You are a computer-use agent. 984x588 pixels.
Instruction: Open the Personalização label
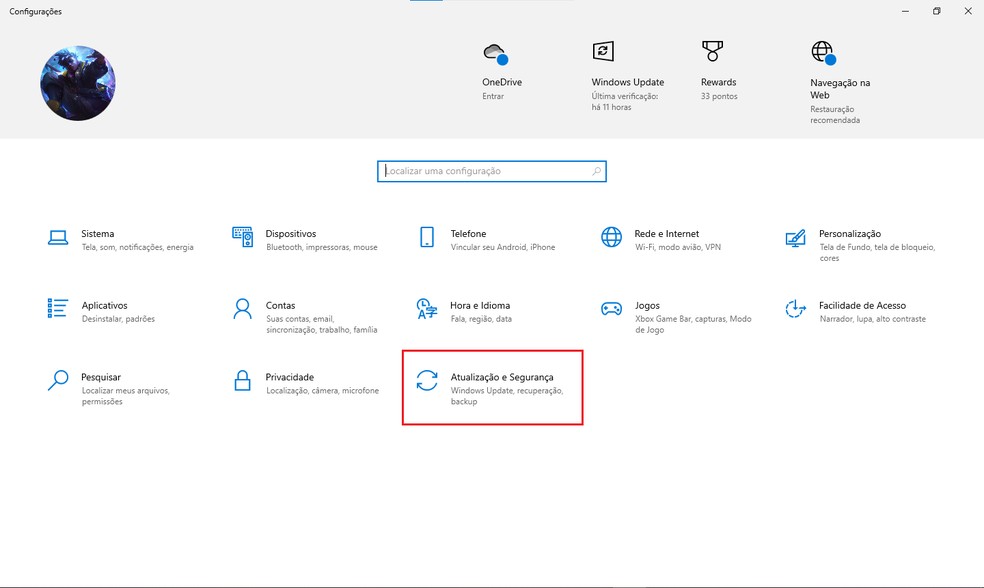tap(850, 233)
